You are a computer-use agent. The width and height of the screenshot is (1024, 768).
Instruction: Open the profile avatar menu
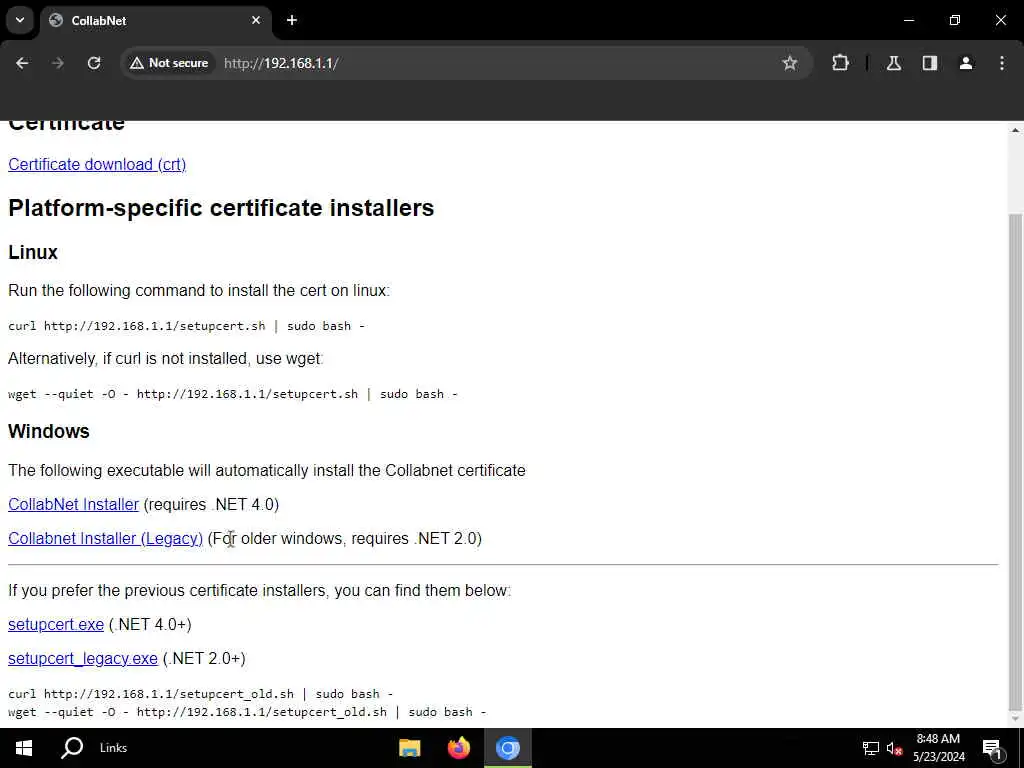click(966, 63)
